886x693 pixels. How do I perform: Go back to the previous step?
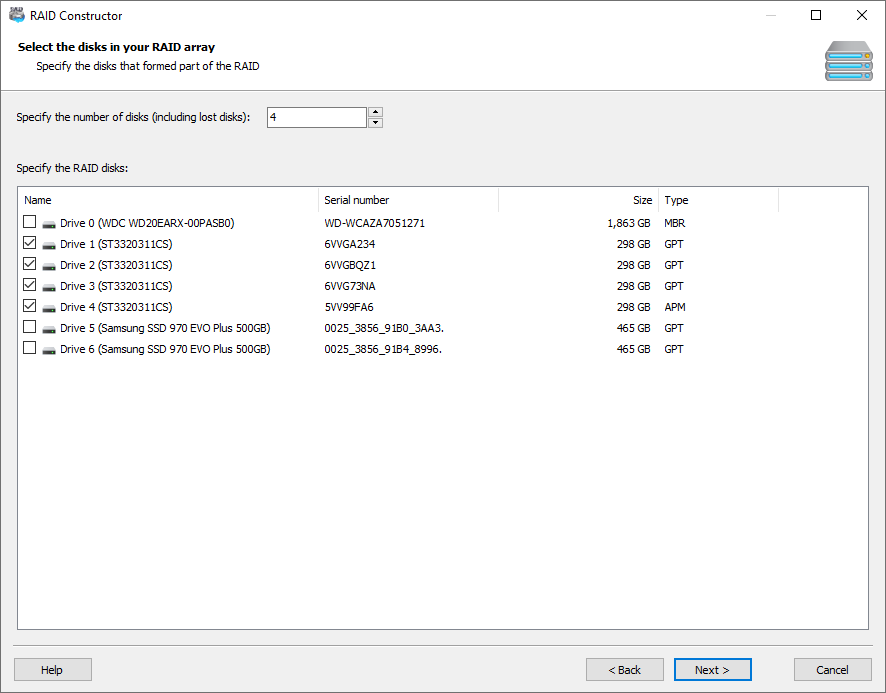click(625, 669)
